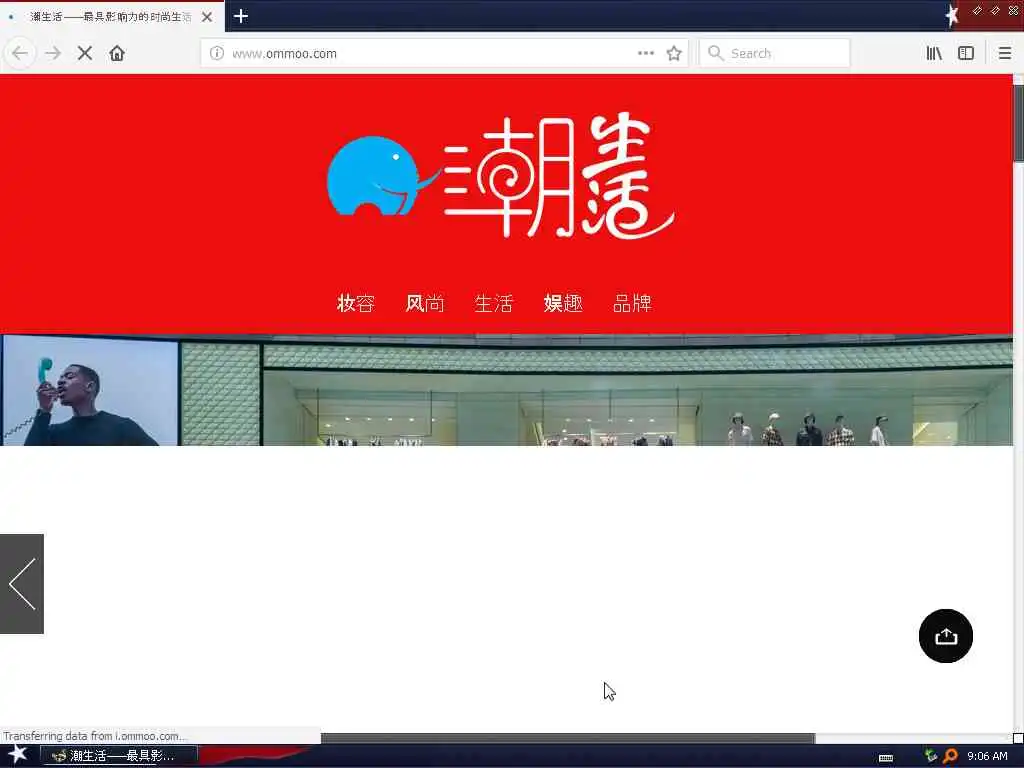
Task: Open the orange search tray icon
Action: [x=951, y=756]
